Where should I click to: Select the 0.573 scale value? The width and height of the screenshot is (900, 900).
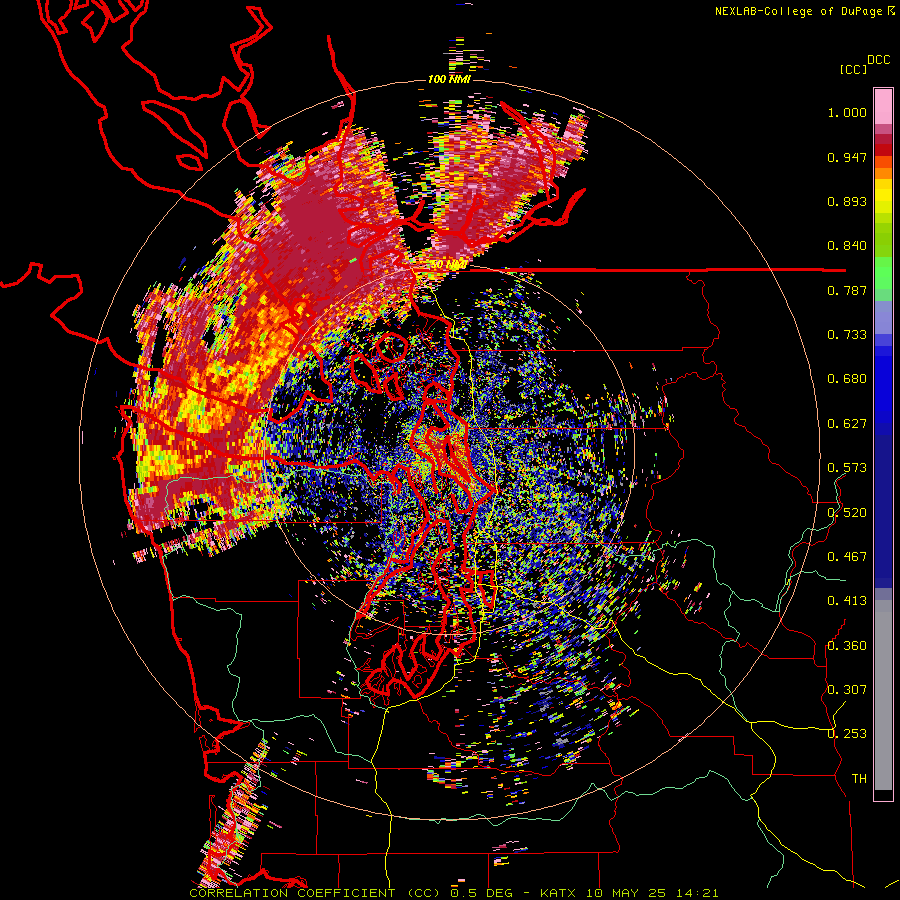(847, 468)
